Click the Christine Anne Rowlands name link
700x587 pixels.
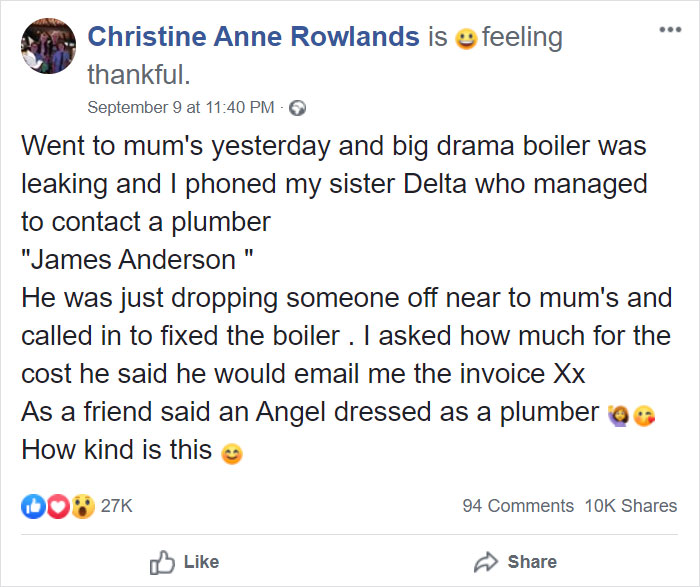(x=253, y=38)
